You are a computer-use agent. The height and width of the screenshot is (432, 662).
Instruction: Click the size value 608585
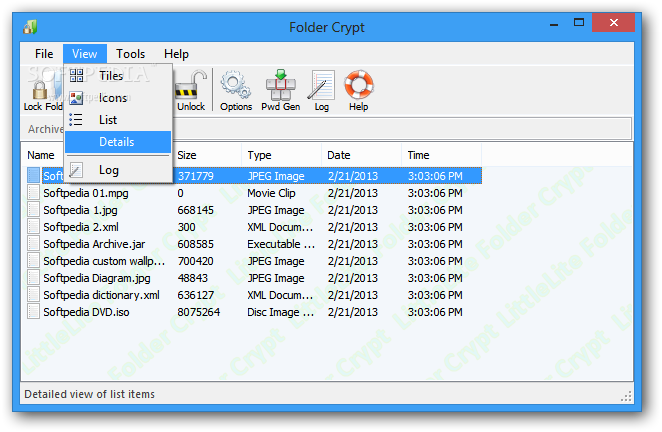(195, 244)
